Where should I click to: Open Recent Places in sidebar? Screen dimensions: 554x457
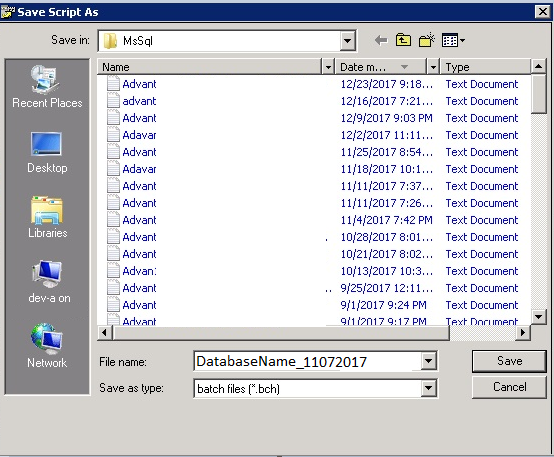47,87
